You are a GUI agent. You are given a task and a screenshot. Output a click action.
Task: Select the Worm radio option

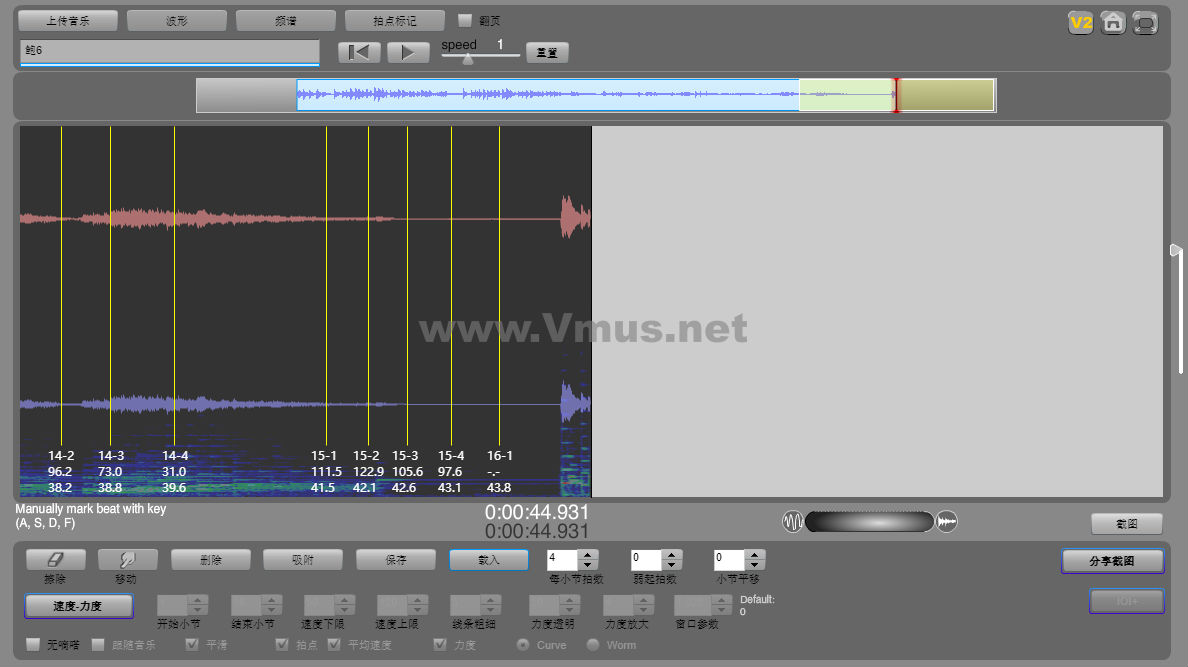click(x=592, y=645)
